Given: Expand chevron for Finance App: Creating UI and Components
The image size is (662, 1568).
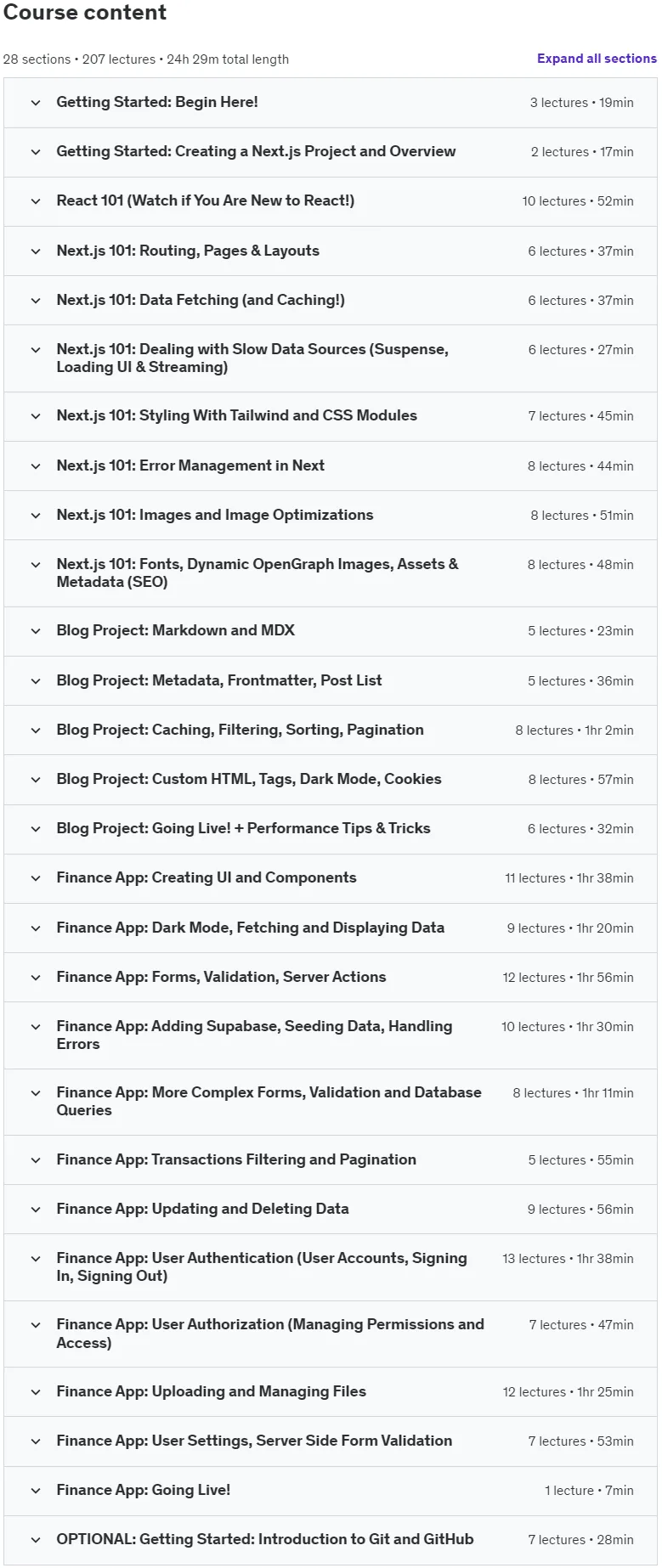Looking at the screenshot, I should (36, 878).
